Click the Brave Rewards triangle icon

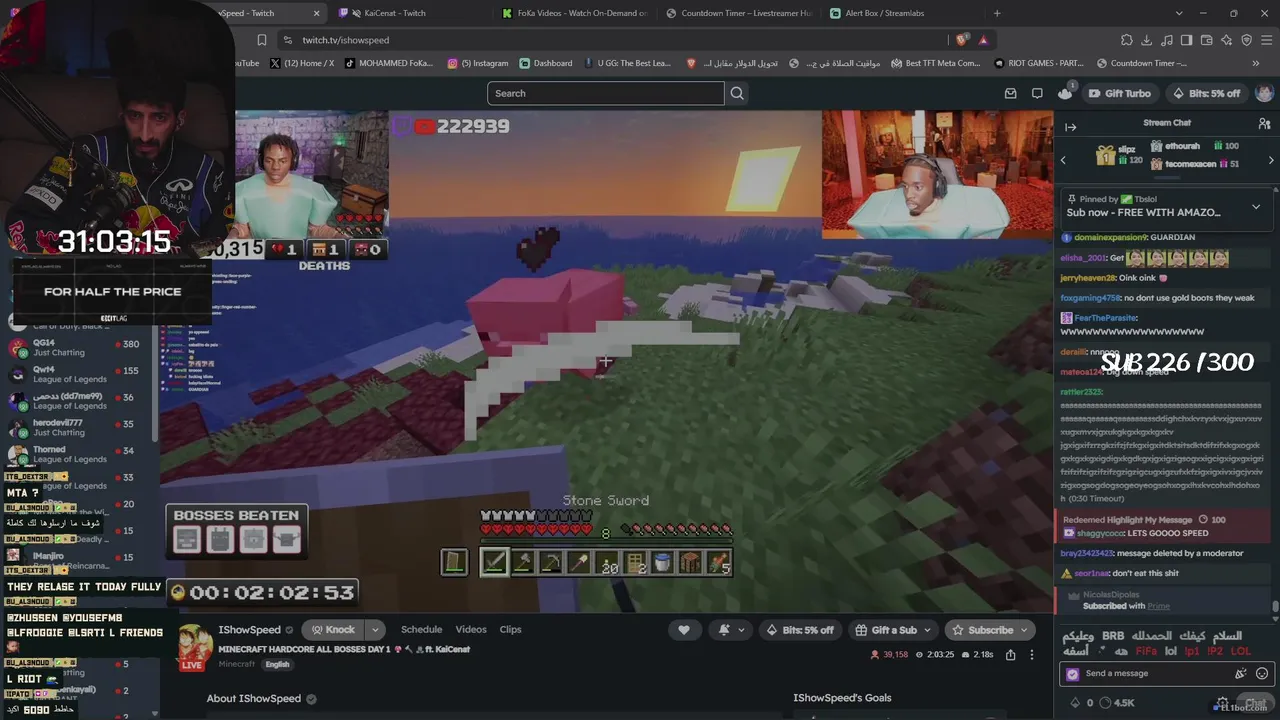[x=984, y=40]
